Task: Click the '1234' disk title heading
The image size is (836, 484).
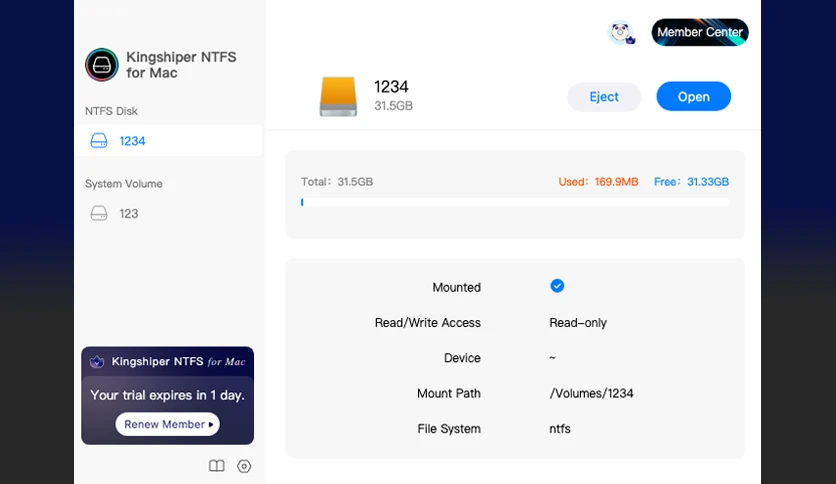Action: coord(391,86)
